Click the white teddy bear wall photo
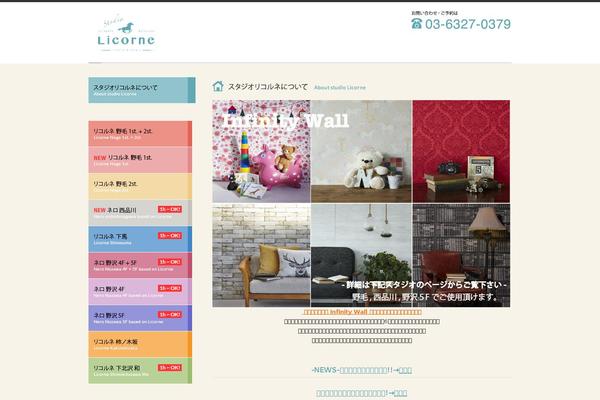 [x=361, y=152]
